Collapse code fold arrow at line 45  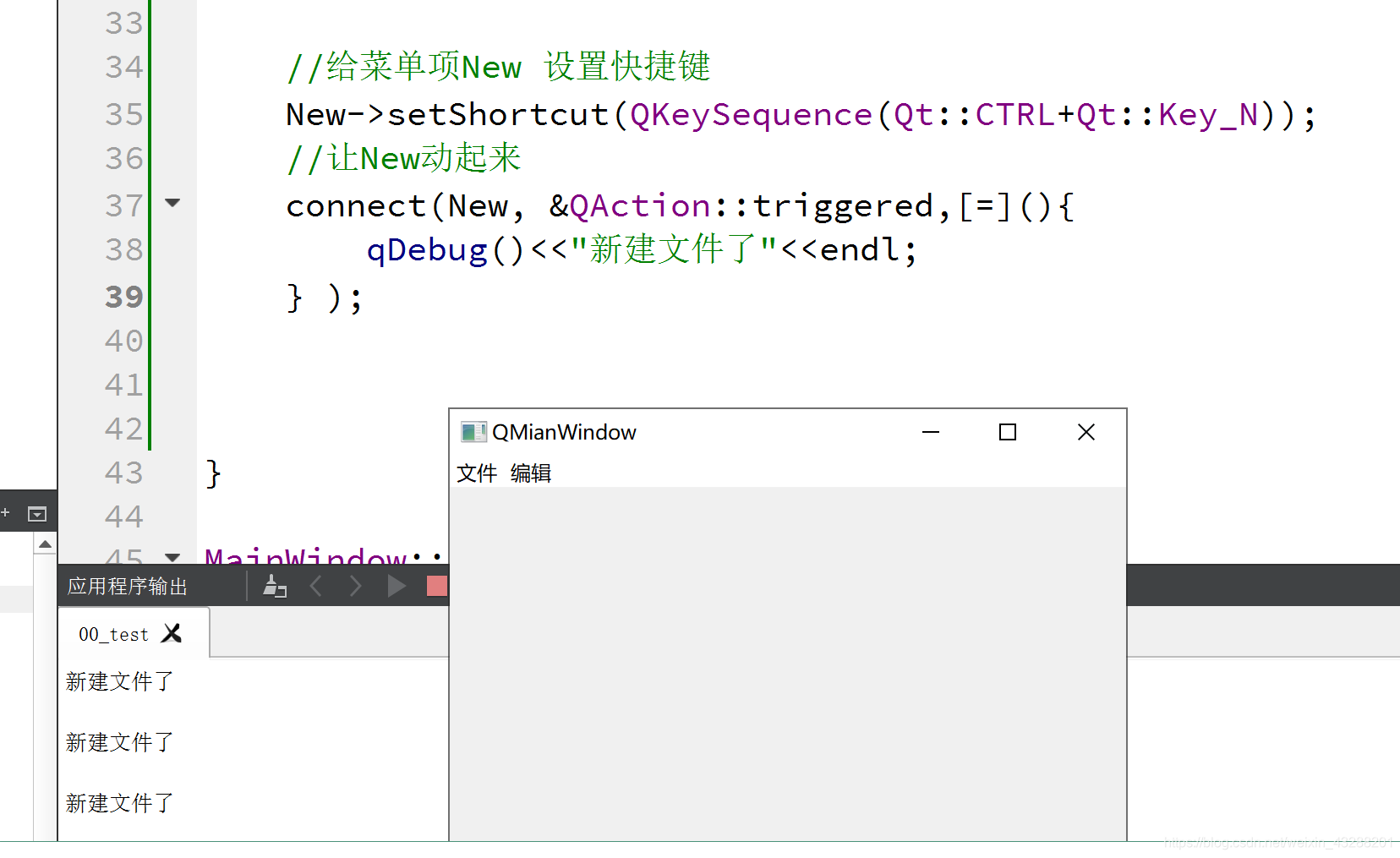tap(172, 558)
